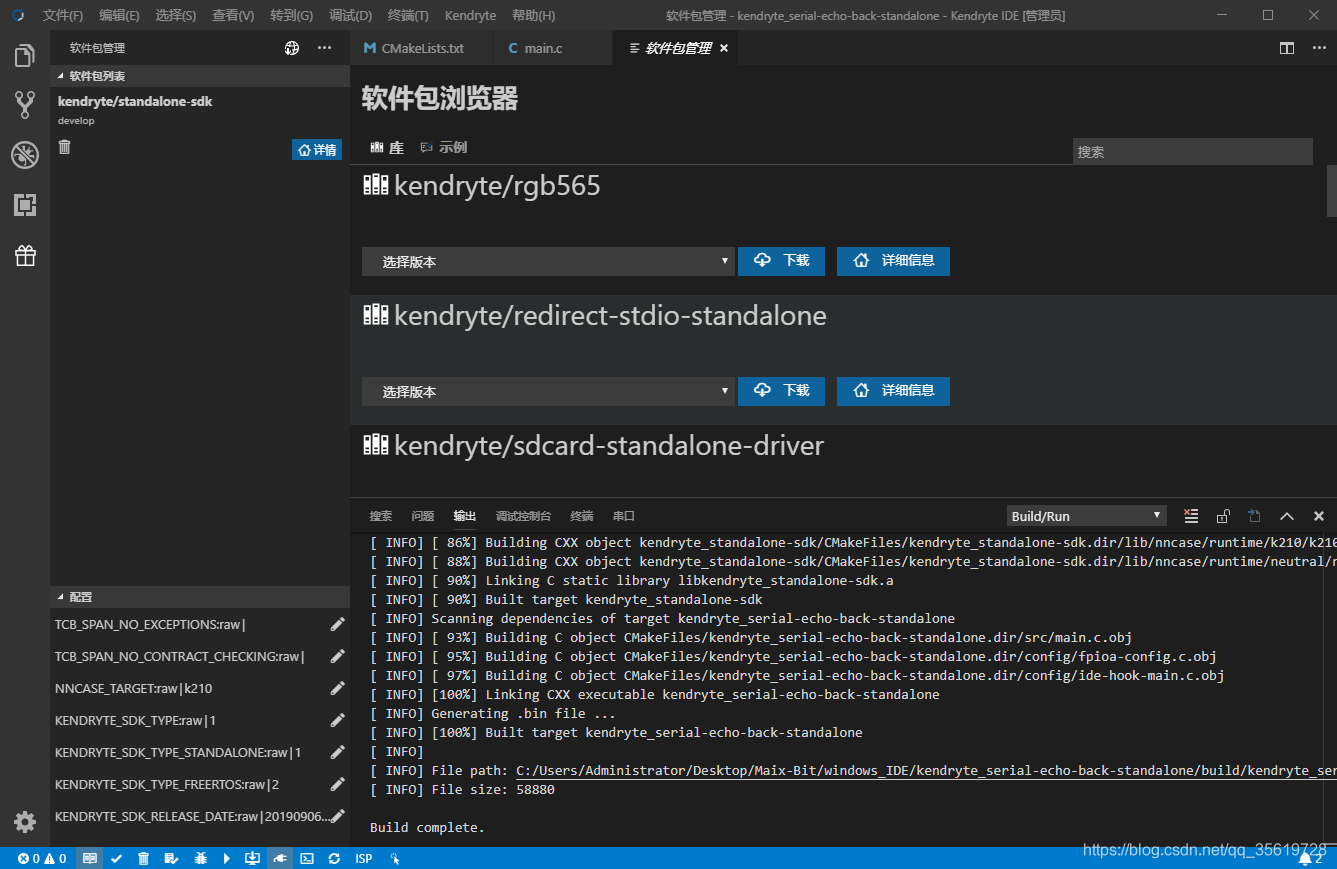Open the Explorer view in activity bar

[25, 55]
